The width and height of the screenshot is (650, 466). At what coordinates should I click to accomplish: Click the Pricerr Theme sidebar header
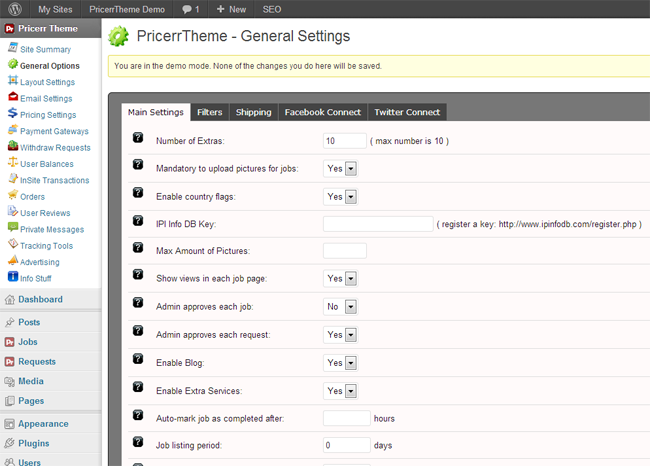(x=51, y=29)
